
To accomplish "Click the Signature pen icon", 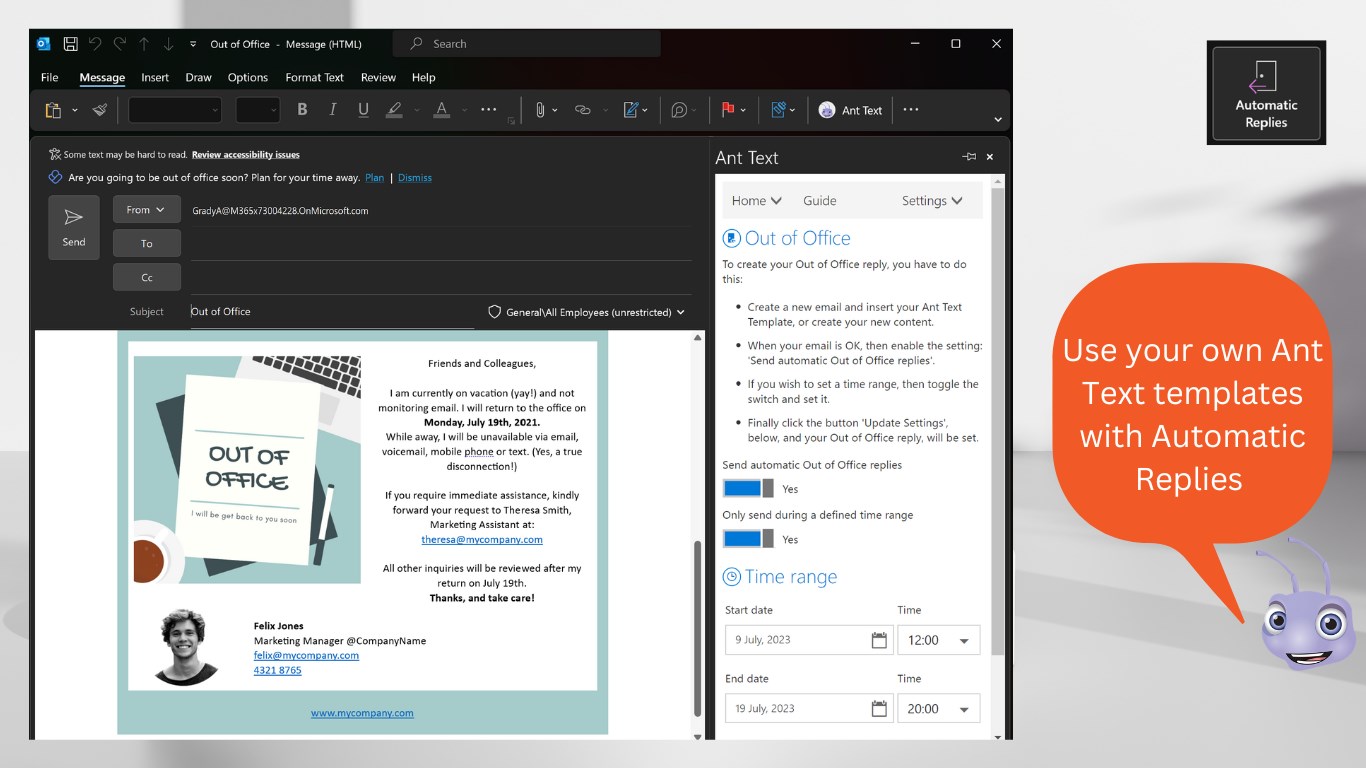I will pos(631,110).
